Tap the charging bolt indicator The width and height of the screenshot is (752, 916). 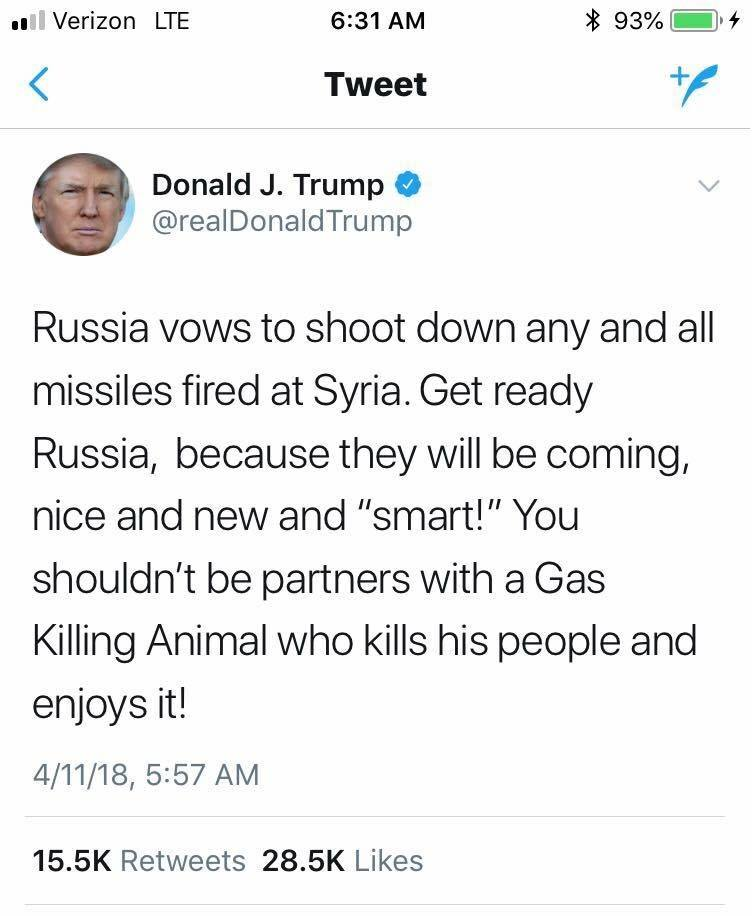point(736,21)
